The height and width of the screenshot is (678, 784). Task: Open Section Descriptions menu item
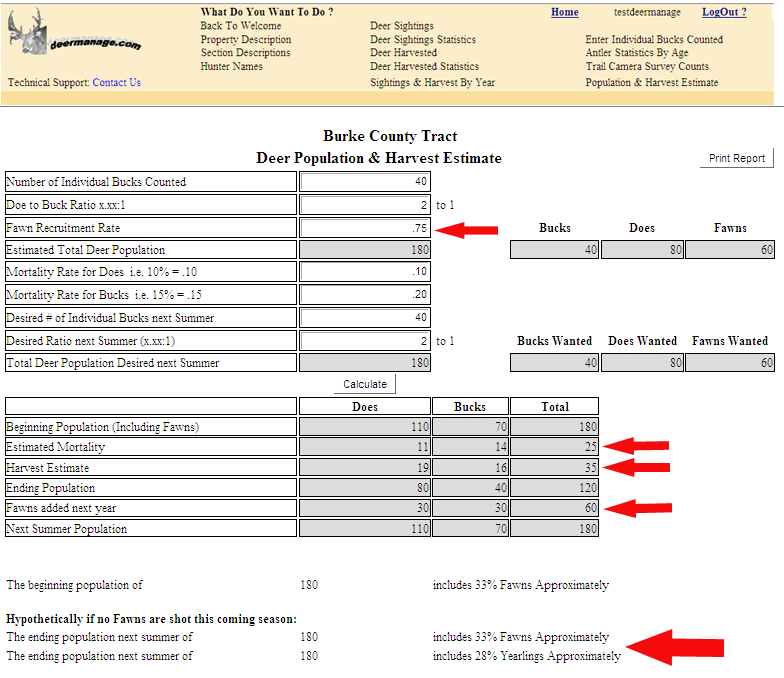pyautogui.click(x=245, y=52)
